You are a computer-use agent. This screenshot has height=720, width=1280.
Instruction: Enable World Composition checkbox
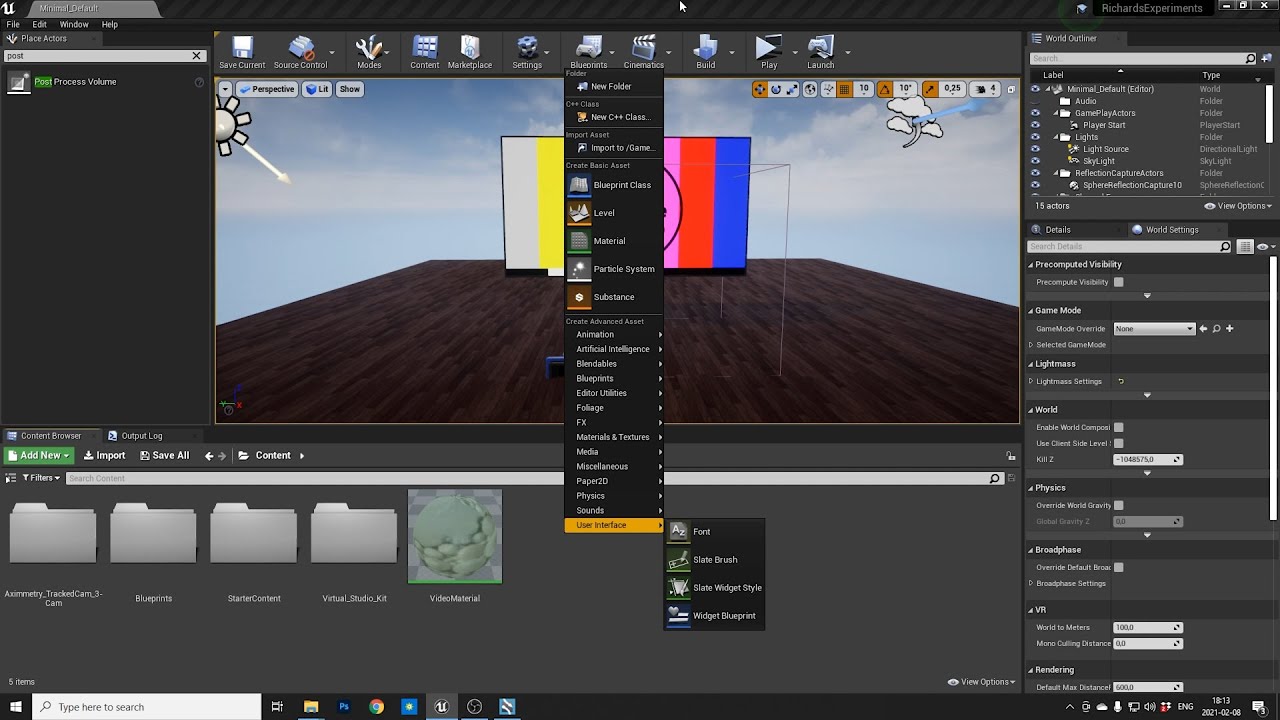1119,427
